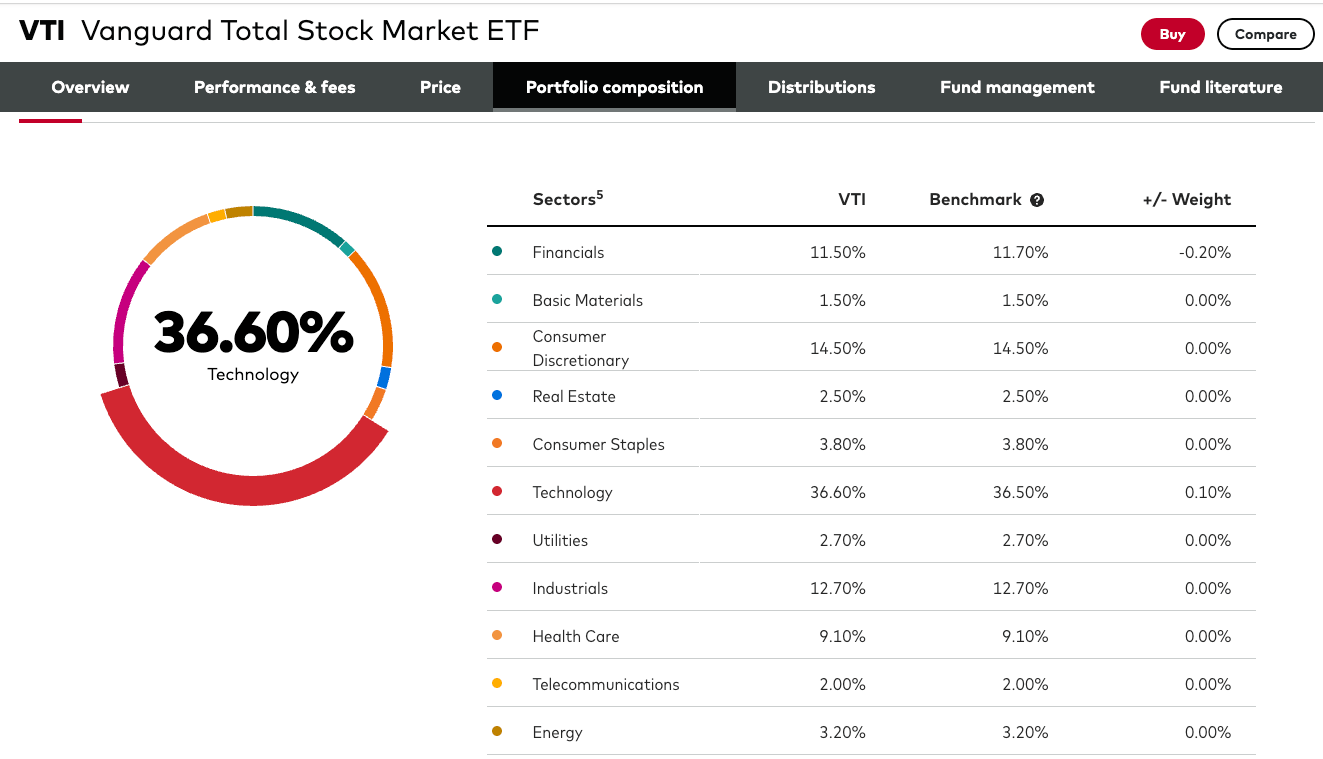Click the Utilities dark maroon legend dot
The image size is (1323, 759).
(x=497, y=540)
